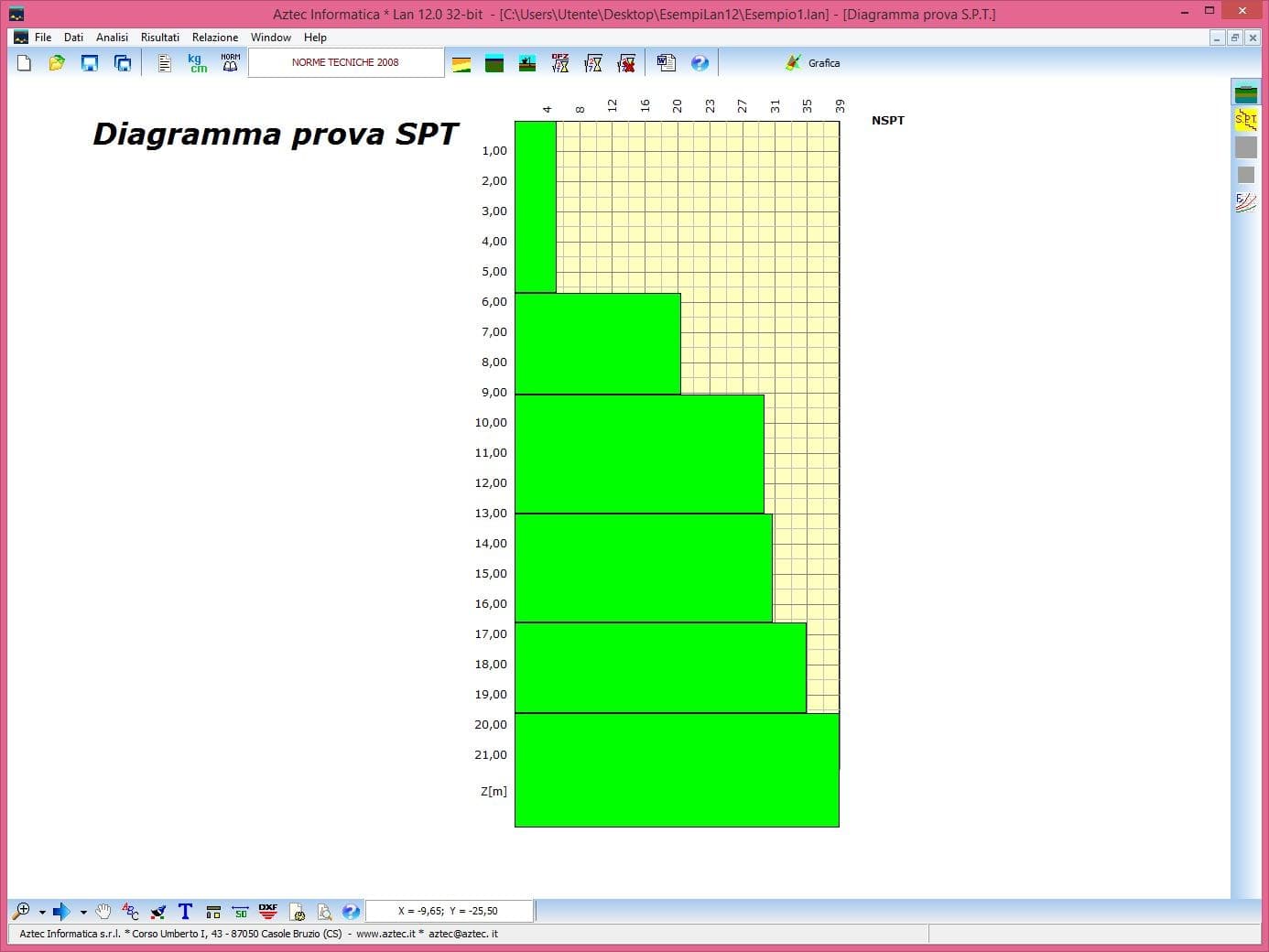This screenshot has width=1269, height=952.
Task: Click the ABC font settings icon
Action: click(x=131, y=911)
